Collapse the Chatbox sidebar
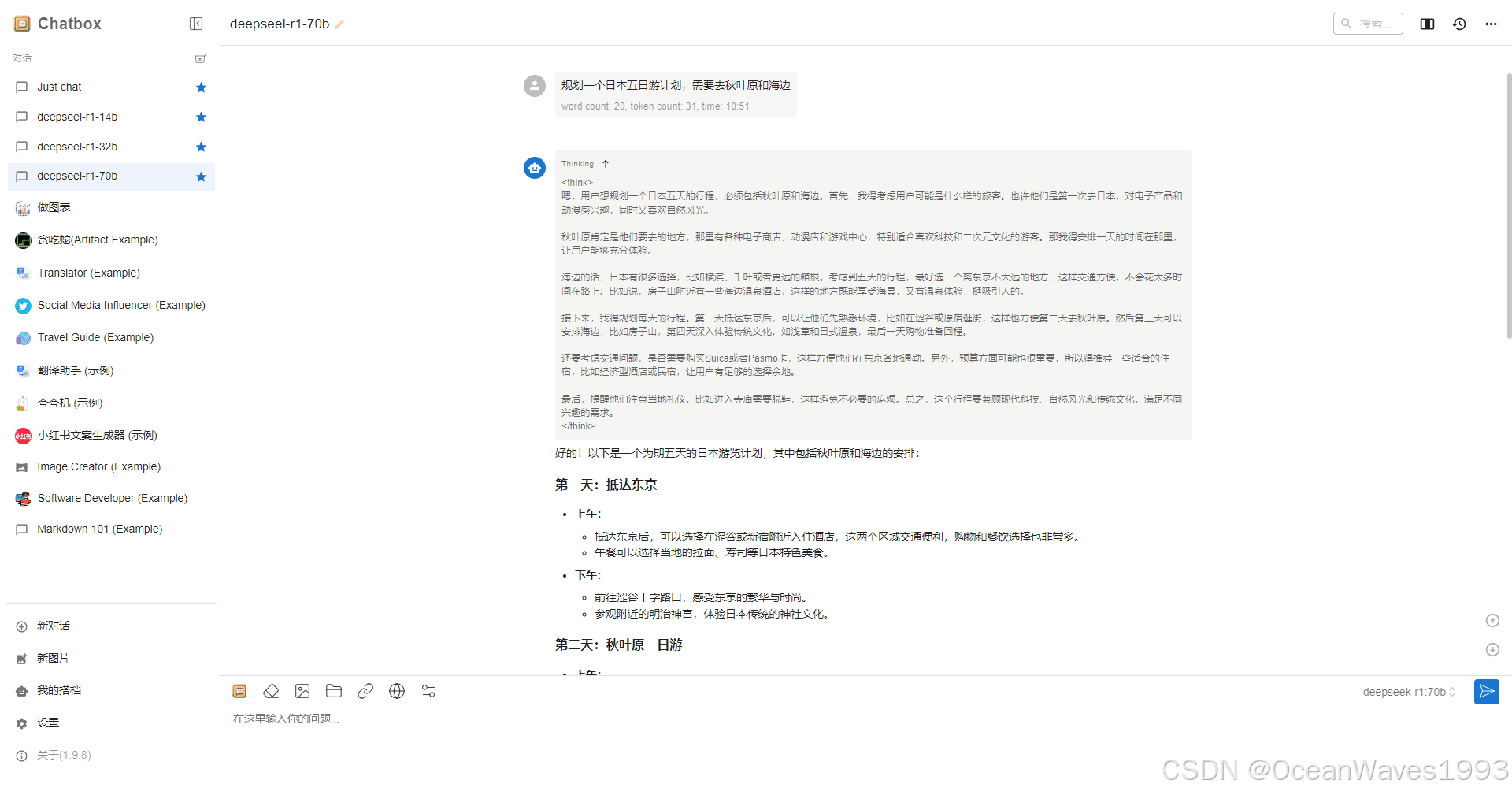 196,24
